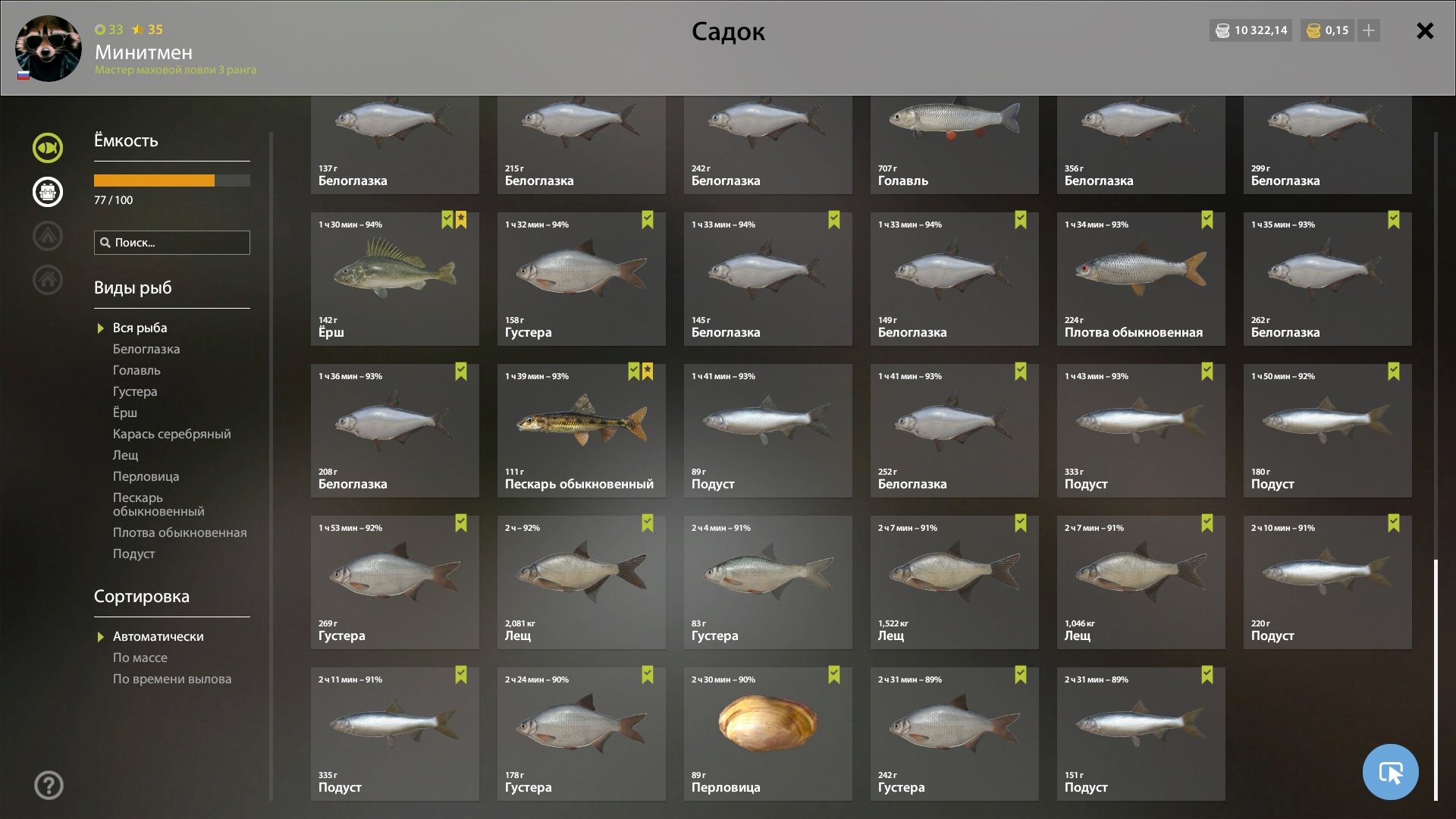Click the plus icon to add currency
1456x819 pixels.
[1369, 30]
